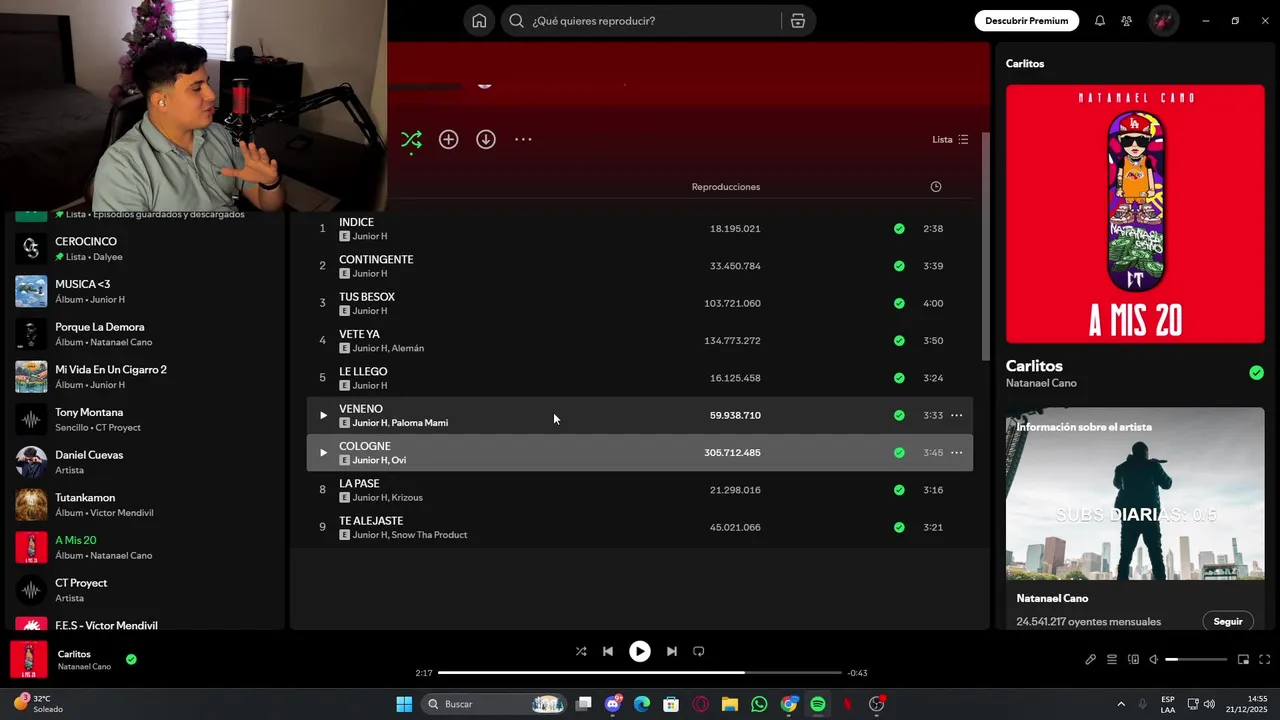Image resolution: width=1280 pixels, height=720 pixels.
Task: Open CEROCINCO playlist in library
Action: 145,249
